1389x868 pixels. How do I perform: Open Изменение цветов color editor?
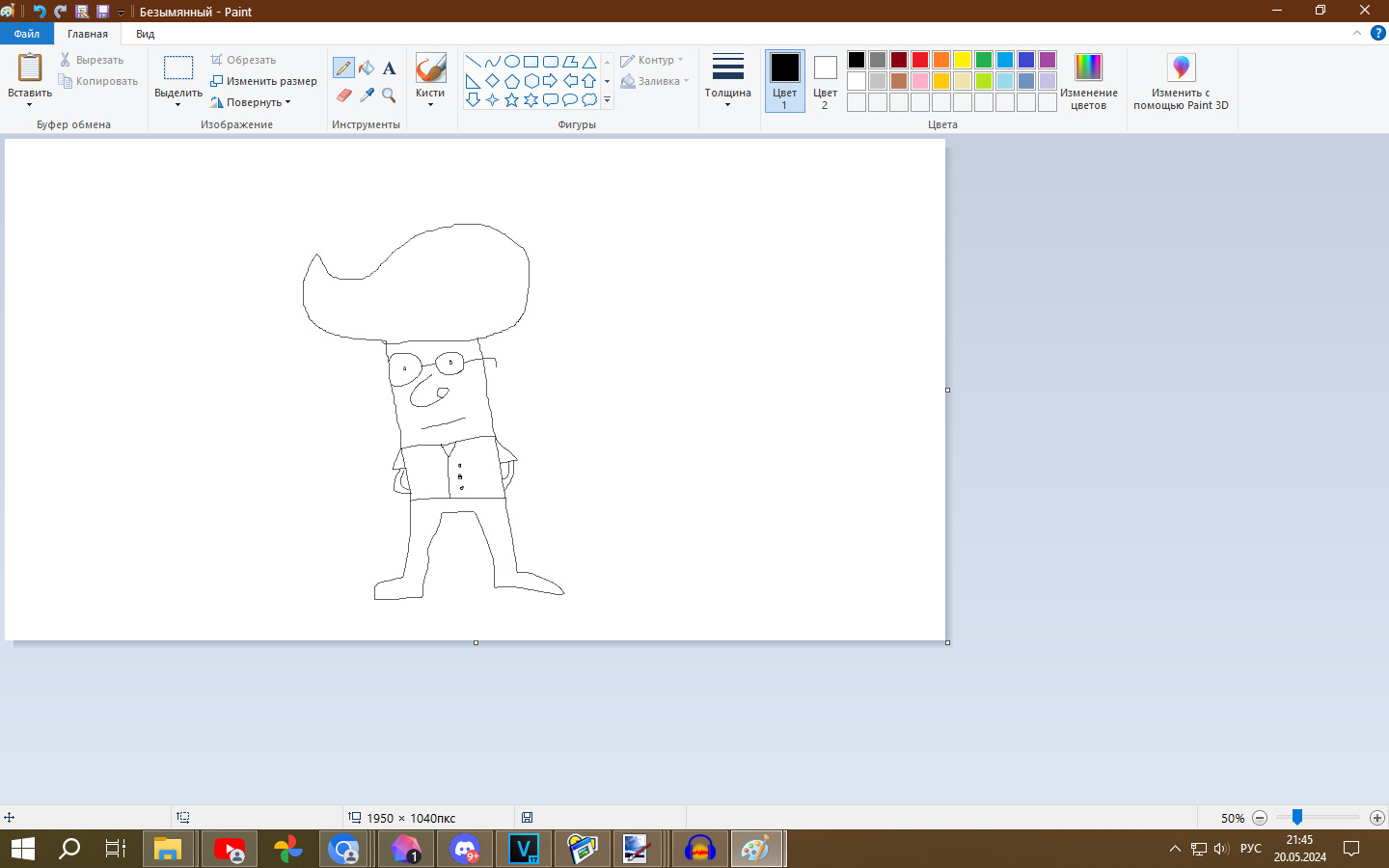click(1088, 81)
